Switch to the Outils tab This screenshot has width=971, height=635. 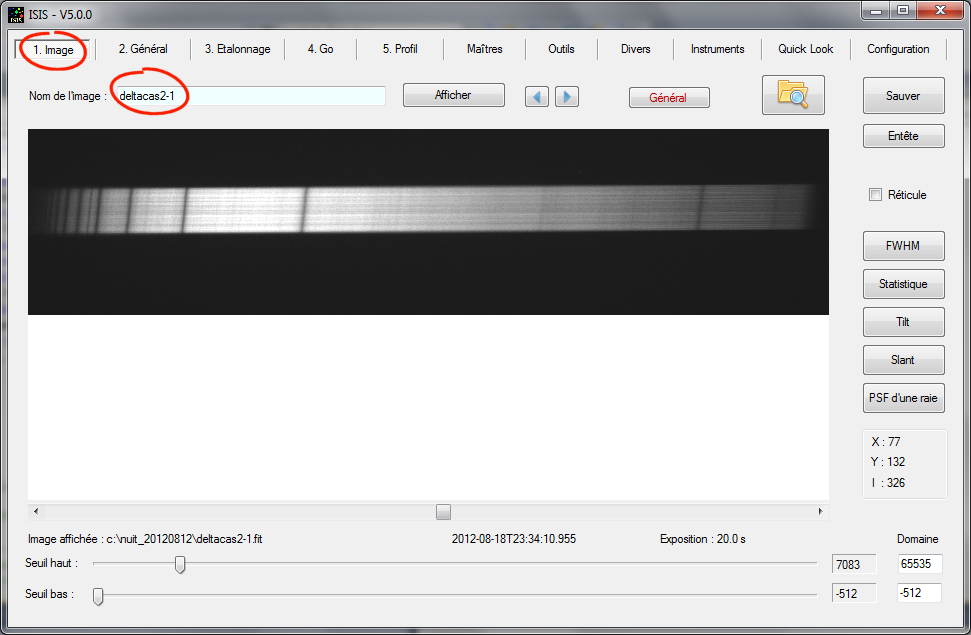click(561, 49)
